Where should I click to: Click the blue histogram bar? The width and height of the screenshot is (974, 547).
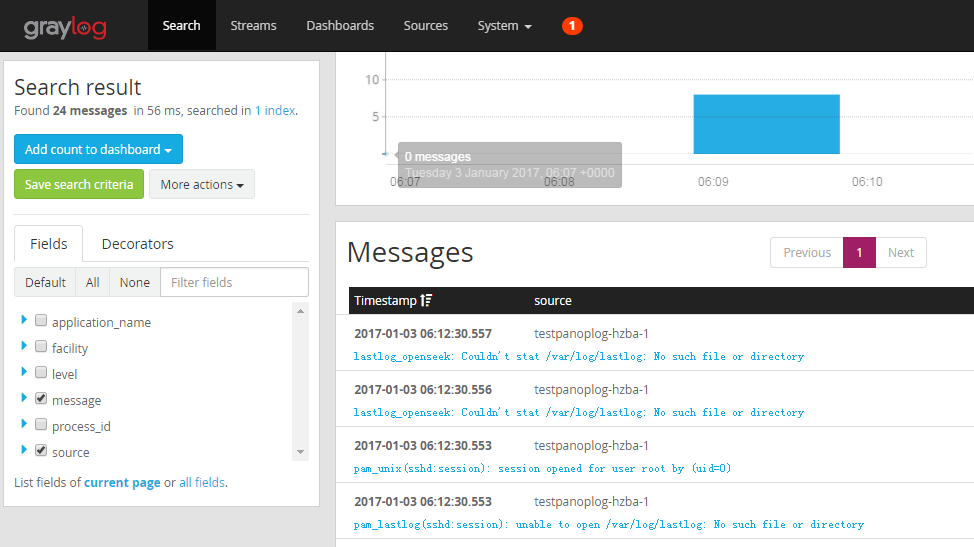point(767,124)
